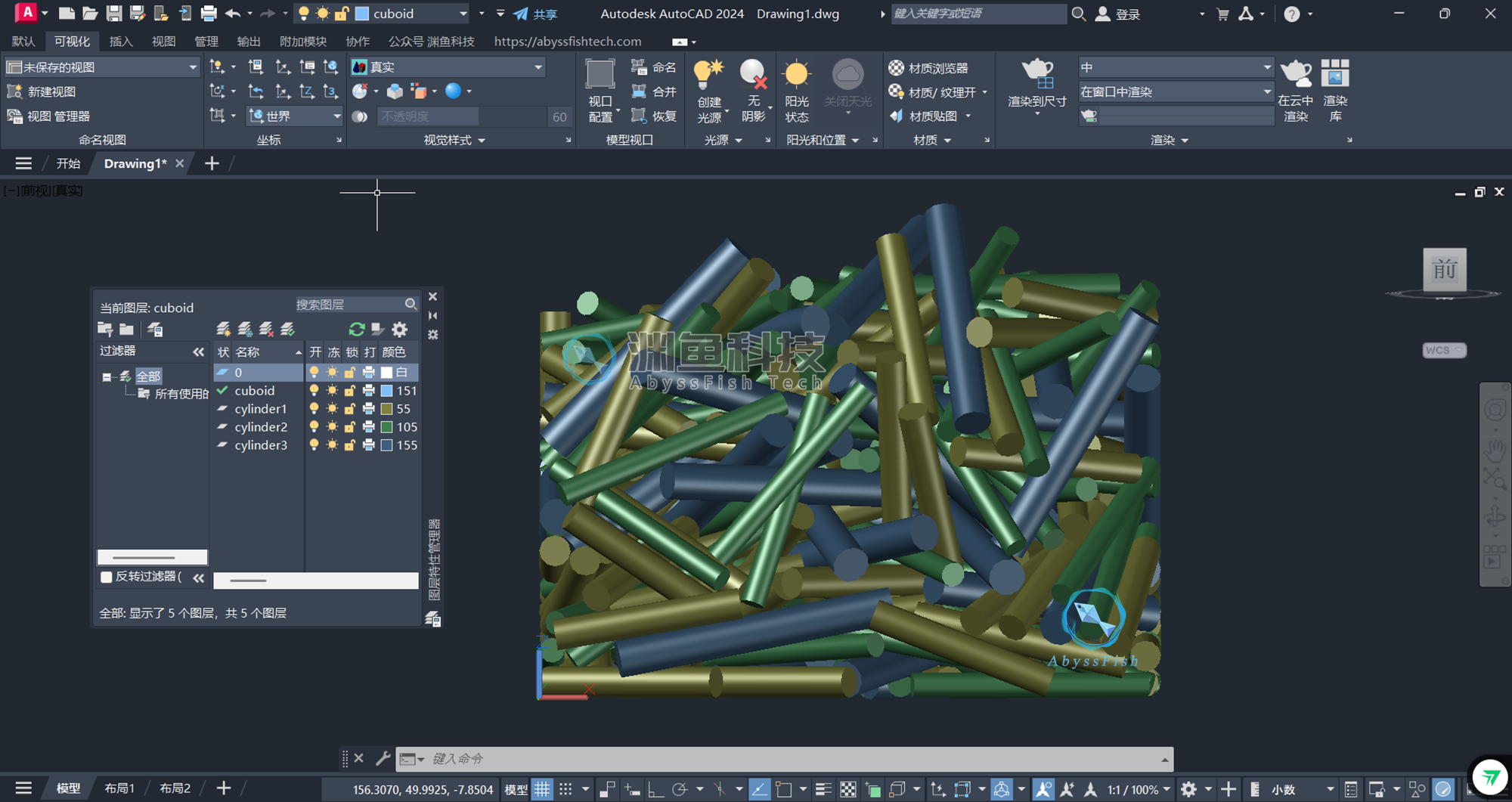Click Render in Cloud (在云中渲染) icon
Screen dimensions: 1512x802
coord(1296,74)
